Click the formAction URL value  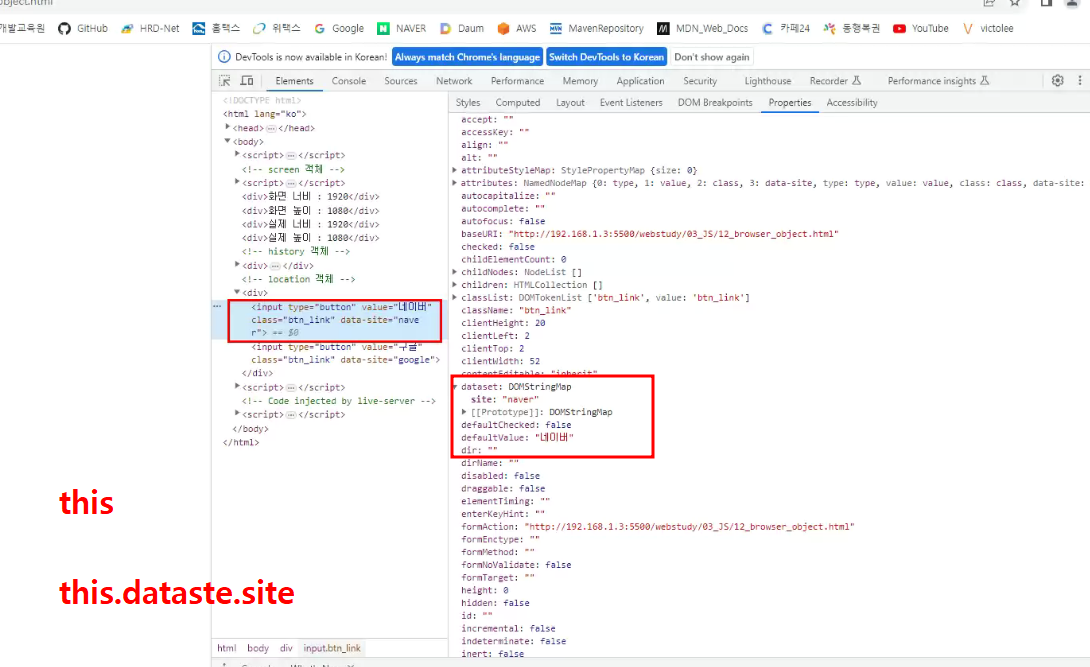click(x=689, y=527)
